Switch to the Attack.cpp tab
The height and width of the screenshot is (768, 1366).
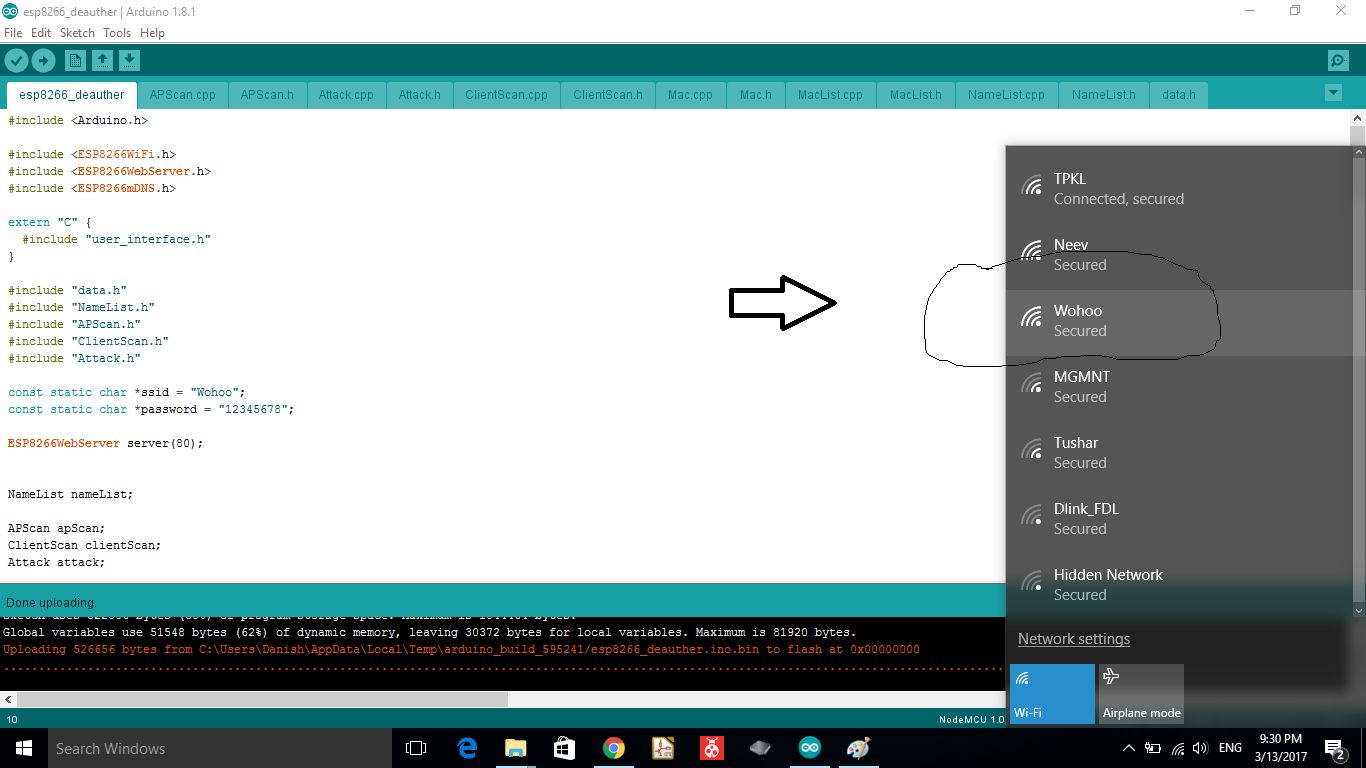(x=346, y=95)
